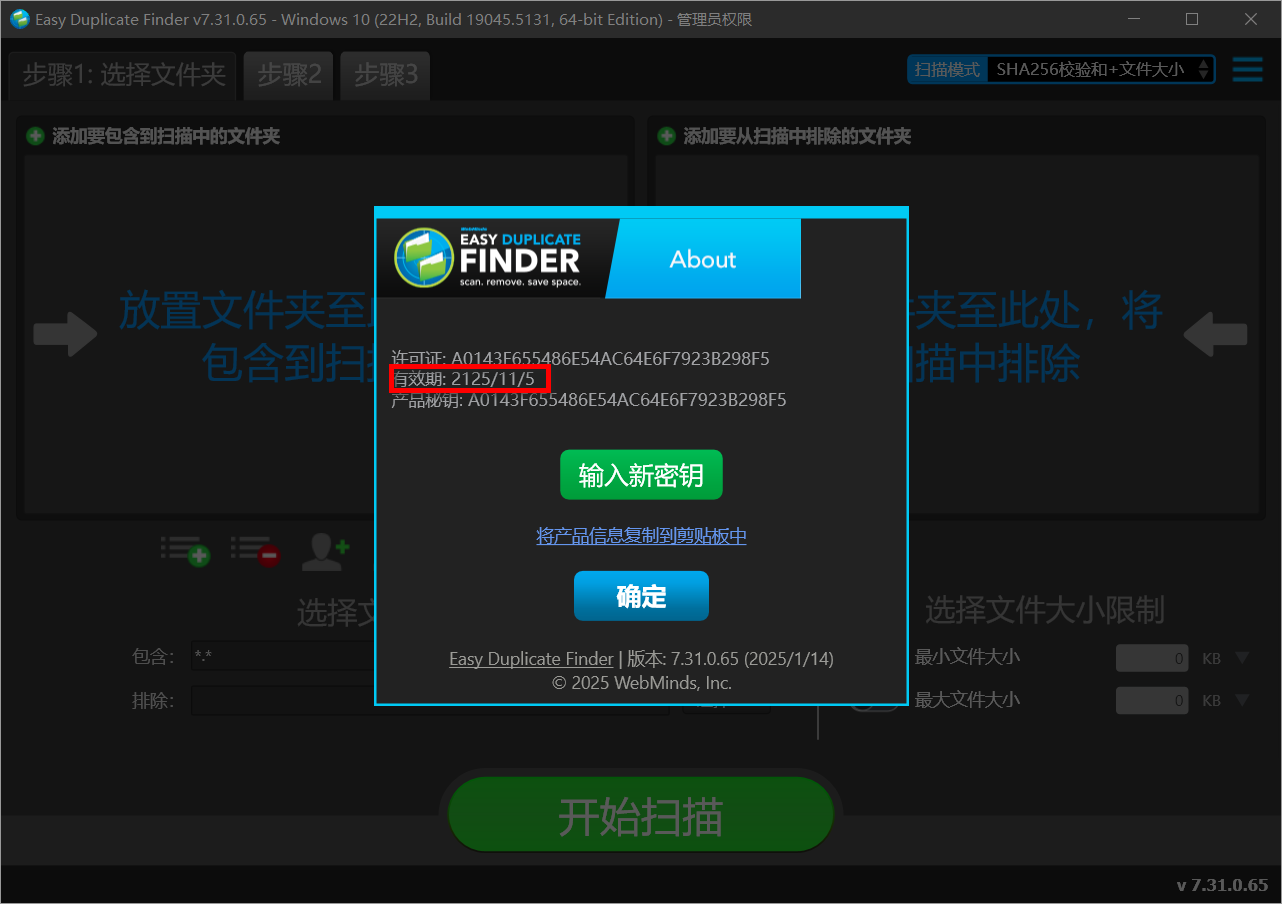Screen dimensions: 1282x904
Task: Open the KB unit dropdown for 最小文件大小
Action: pyautogui.click(x=1240, y=657)
